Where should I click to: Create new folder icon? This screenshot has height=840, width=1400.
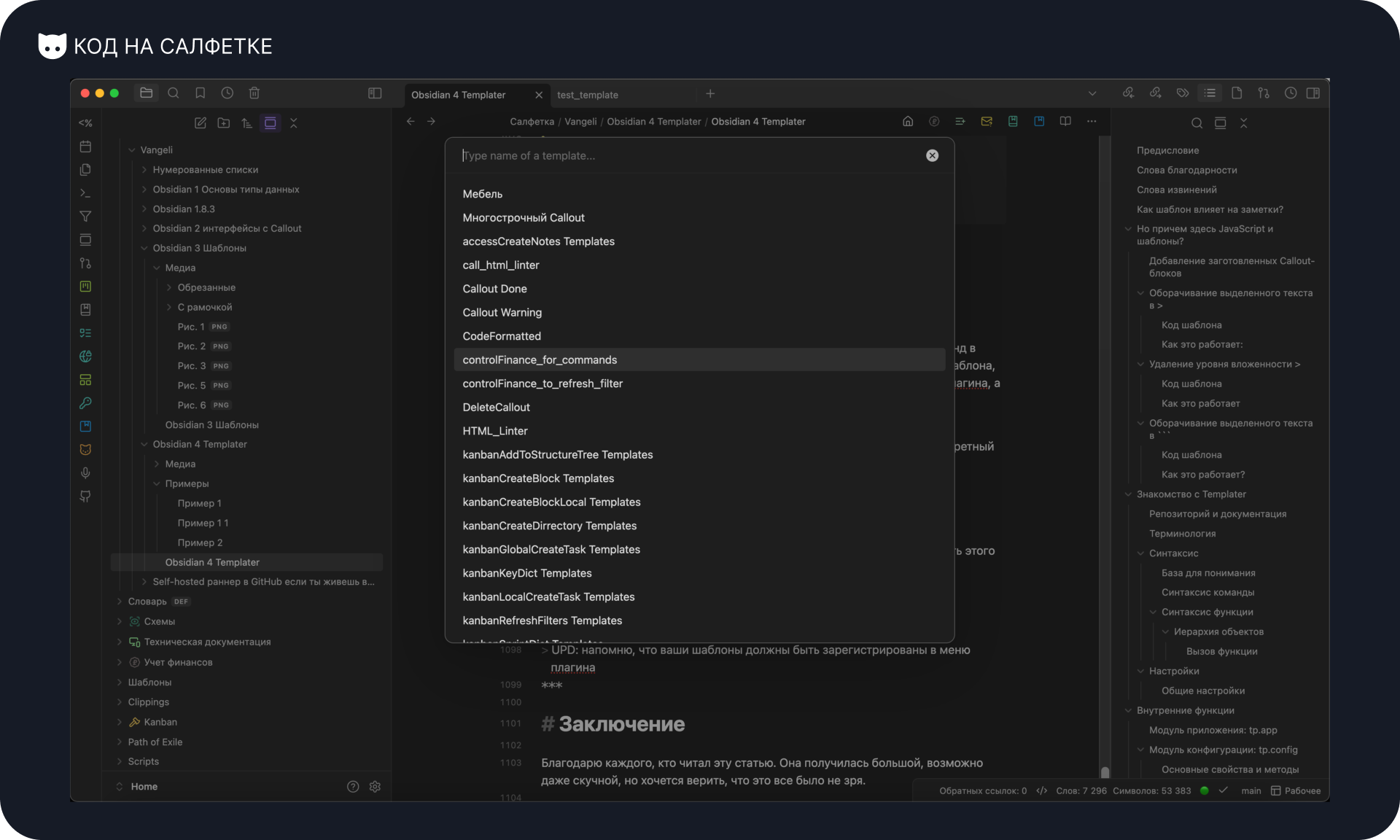tap(224, 123)
